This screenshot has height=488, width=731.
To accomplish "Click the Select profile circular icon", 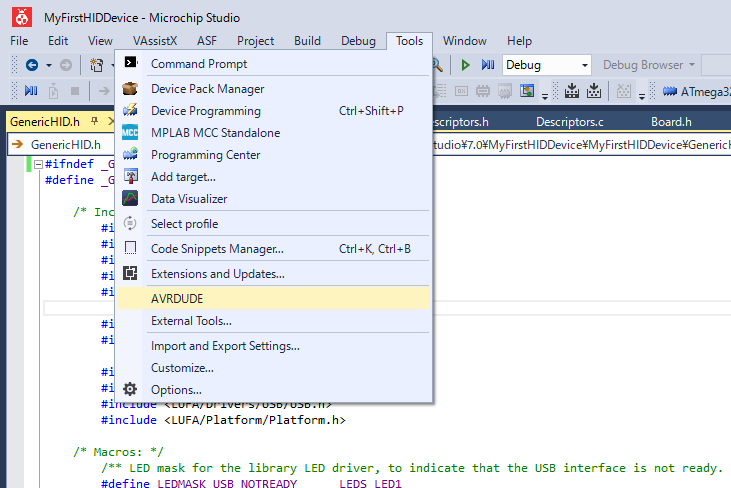I will pyautogui.click(x=130, y=223).
